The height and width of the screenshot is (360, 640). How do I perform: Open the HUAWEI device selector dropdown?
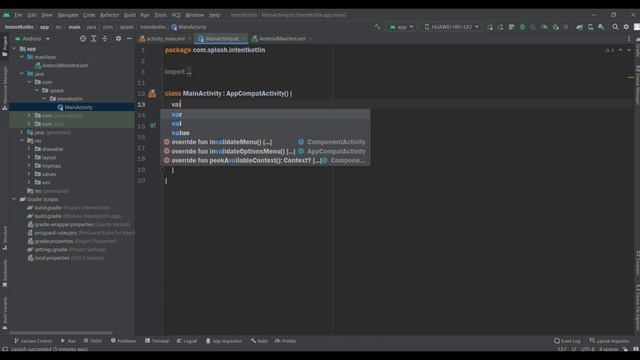click(451, 27)
